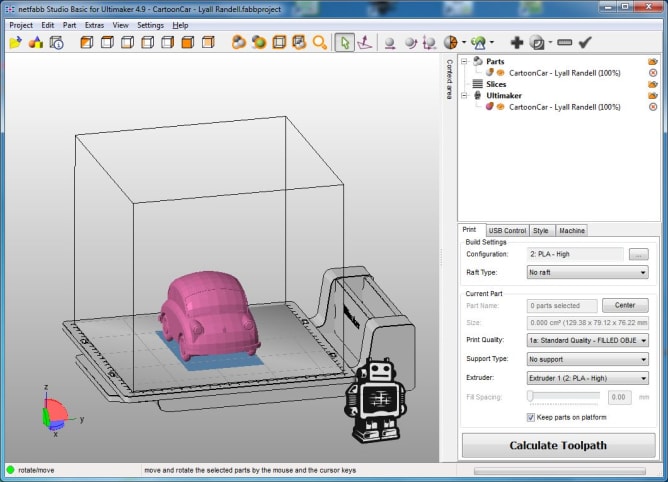Open the Help menu
Image resolution: width=668 pixels, height=482 pixels.
pyautogui.click(x=180, y=25)
